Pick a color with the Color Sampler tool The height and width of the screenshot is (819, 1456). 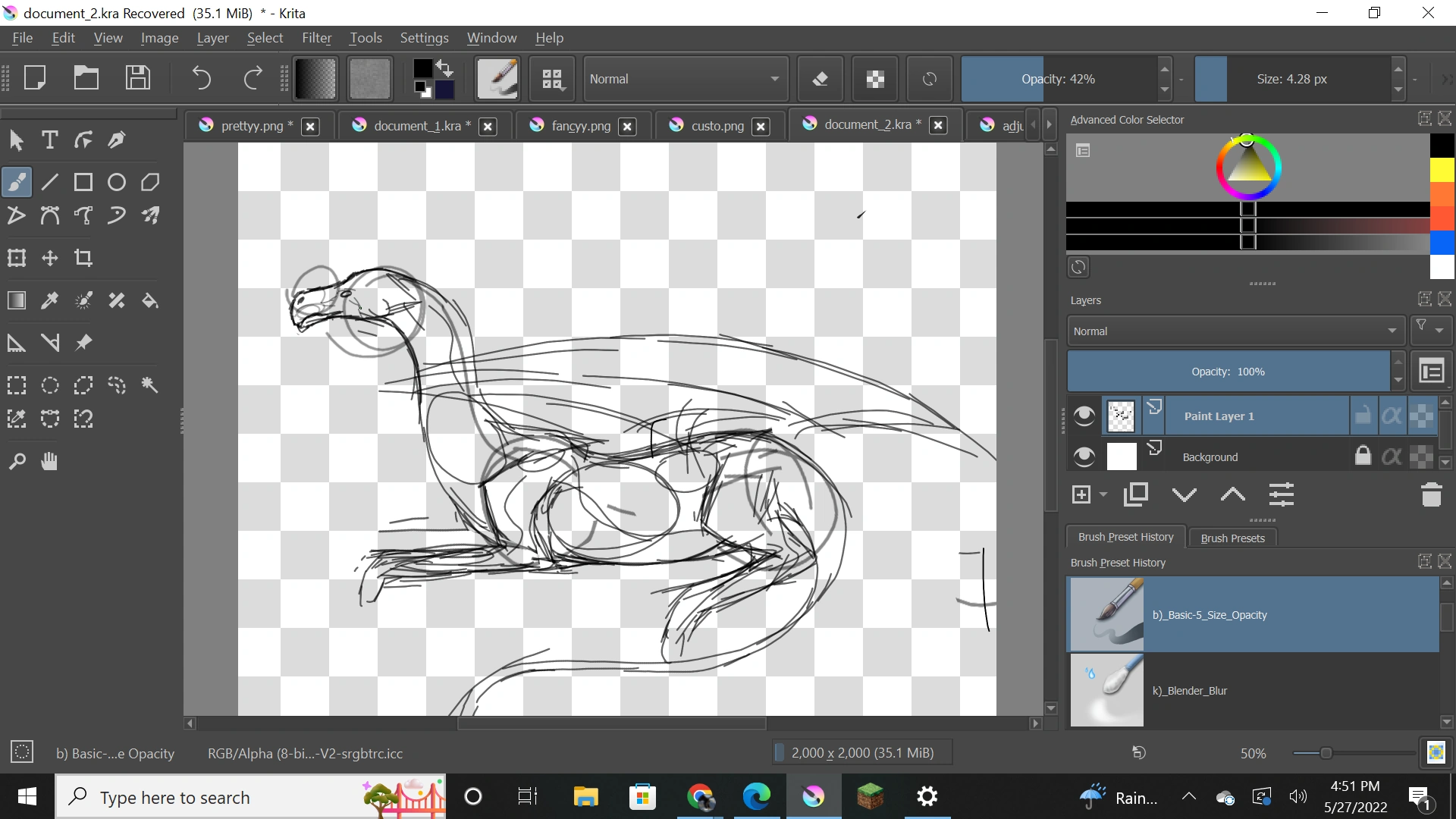click(x=49, y=300)
